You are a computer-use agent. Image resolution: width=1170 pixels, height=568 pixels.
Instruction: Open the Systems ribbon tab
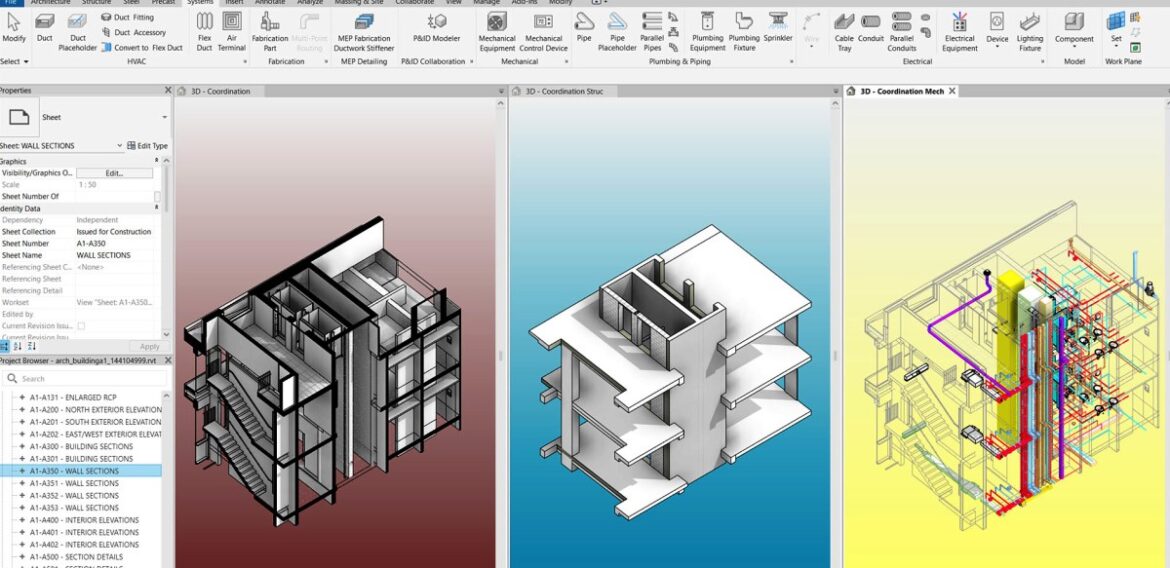(x=200, y=2)
